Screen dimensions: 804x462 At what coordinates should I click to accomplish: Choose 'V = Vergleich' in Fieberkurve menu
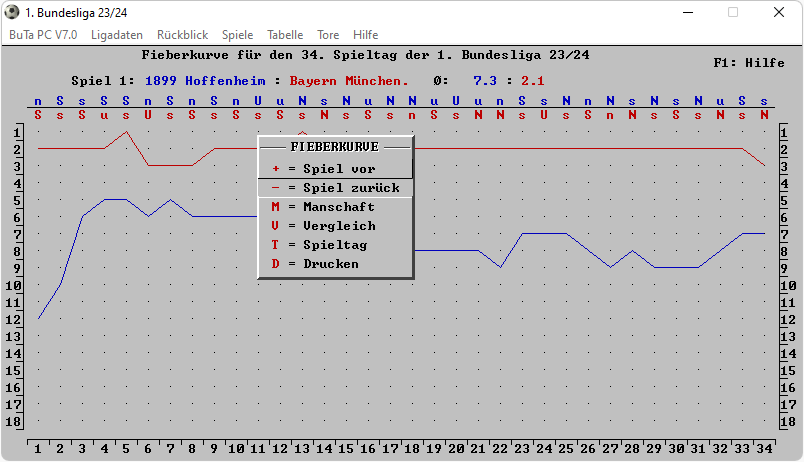[335, 226]
